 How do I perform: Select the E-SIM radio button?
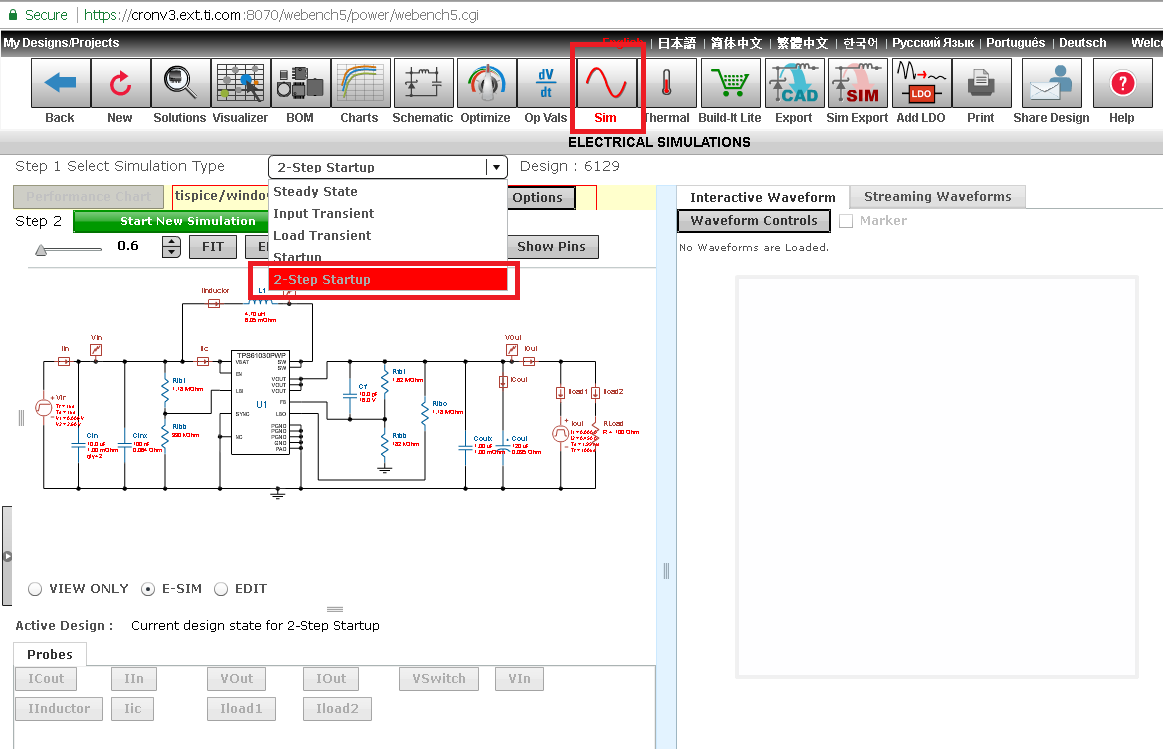click(148, 589)
